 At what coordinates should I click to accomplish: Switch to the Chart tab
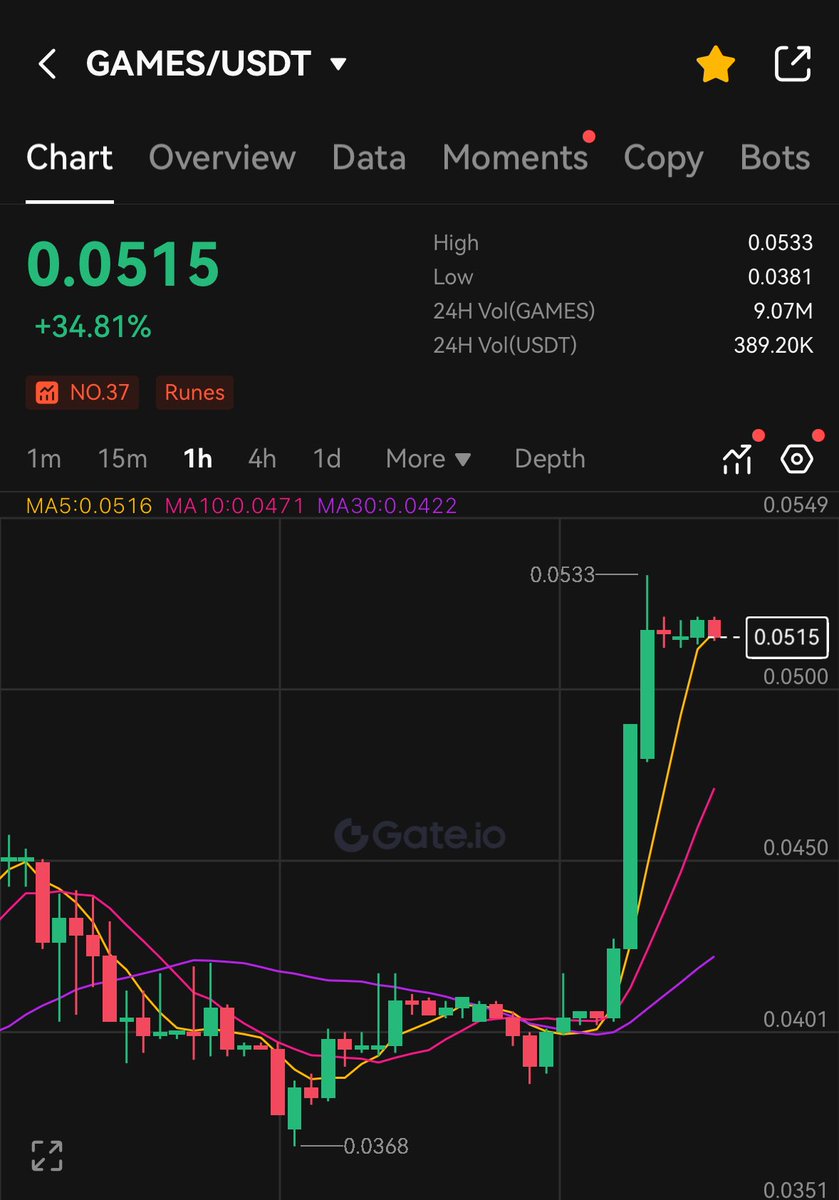(70, 158)
